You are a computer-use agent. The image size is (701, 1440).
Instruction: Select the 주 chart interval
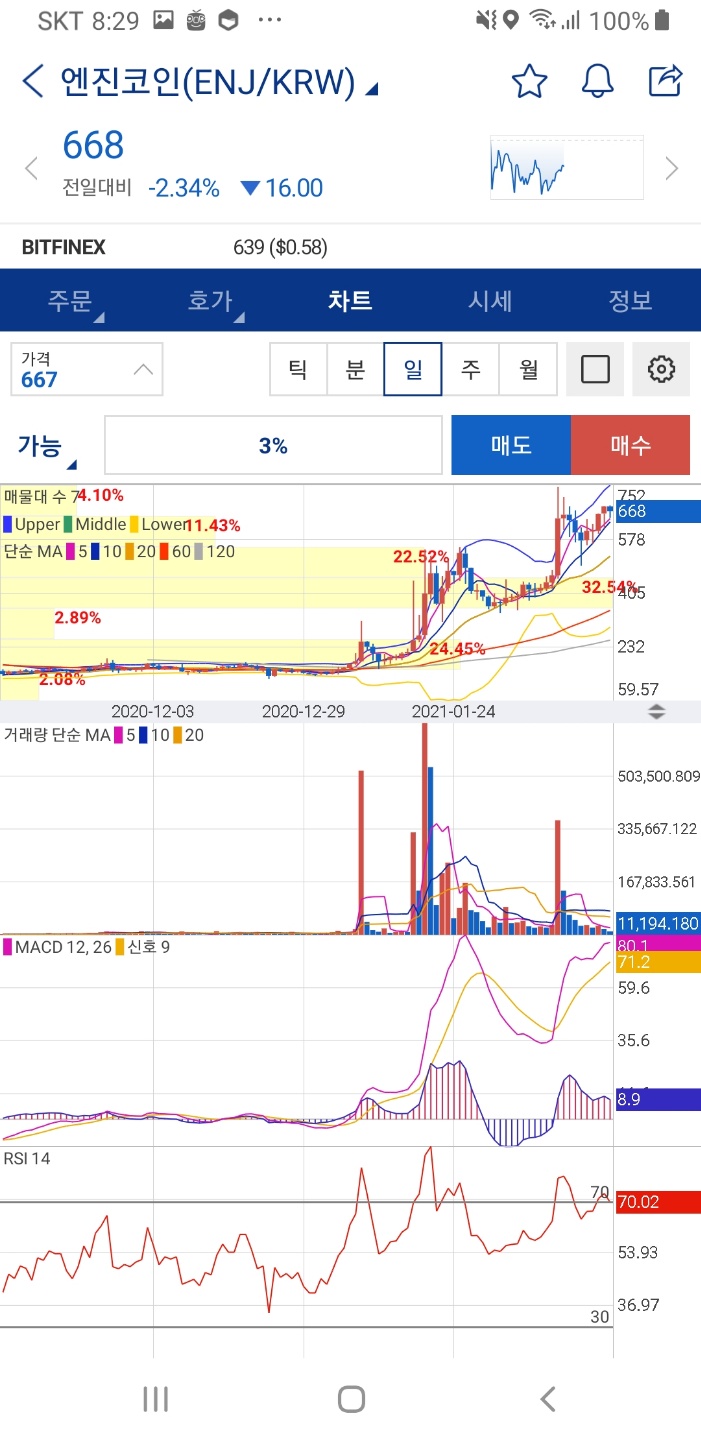point(470,369)
